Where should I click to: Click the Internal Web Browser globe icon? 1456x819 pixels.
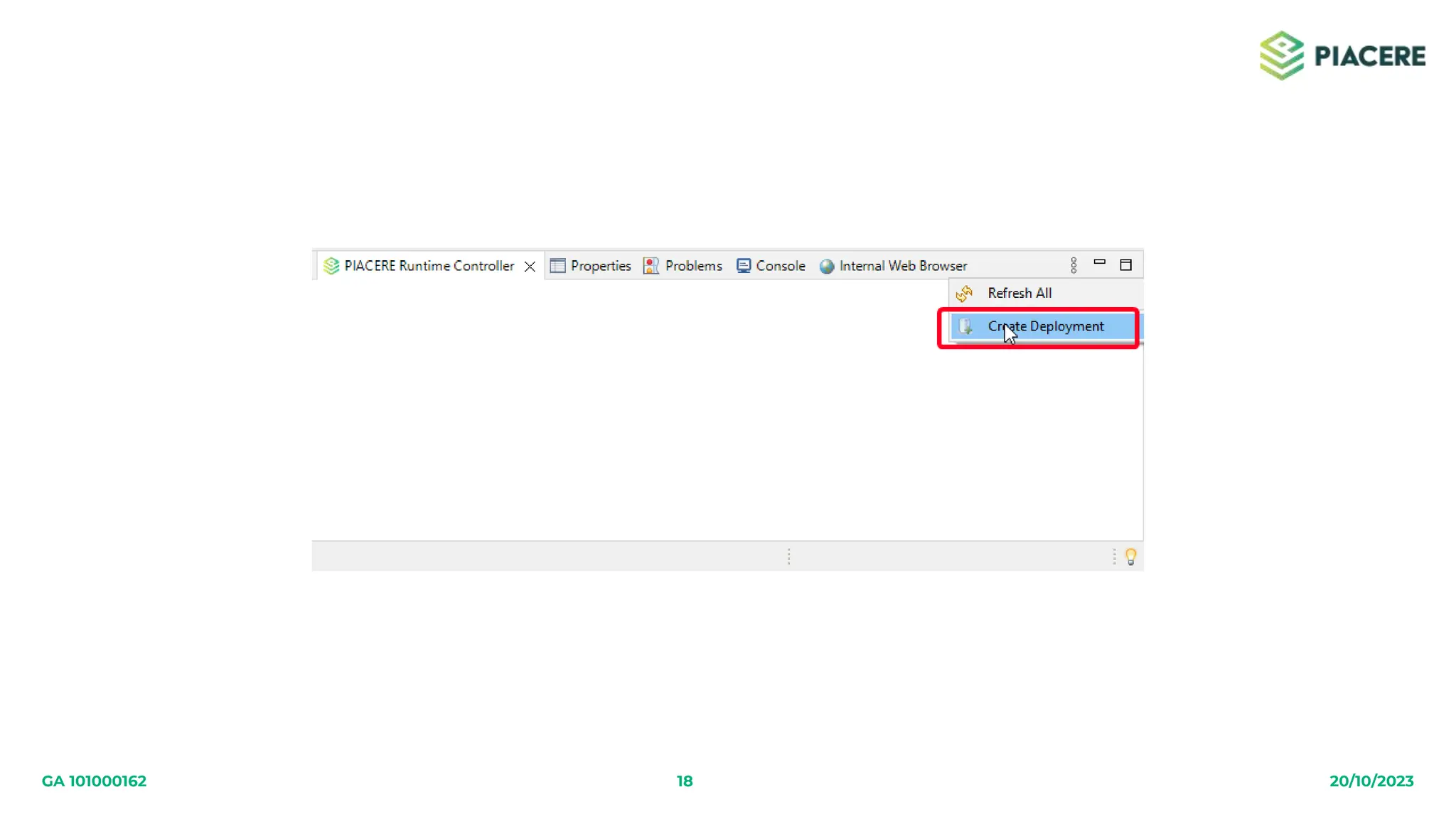click(826, 266)
